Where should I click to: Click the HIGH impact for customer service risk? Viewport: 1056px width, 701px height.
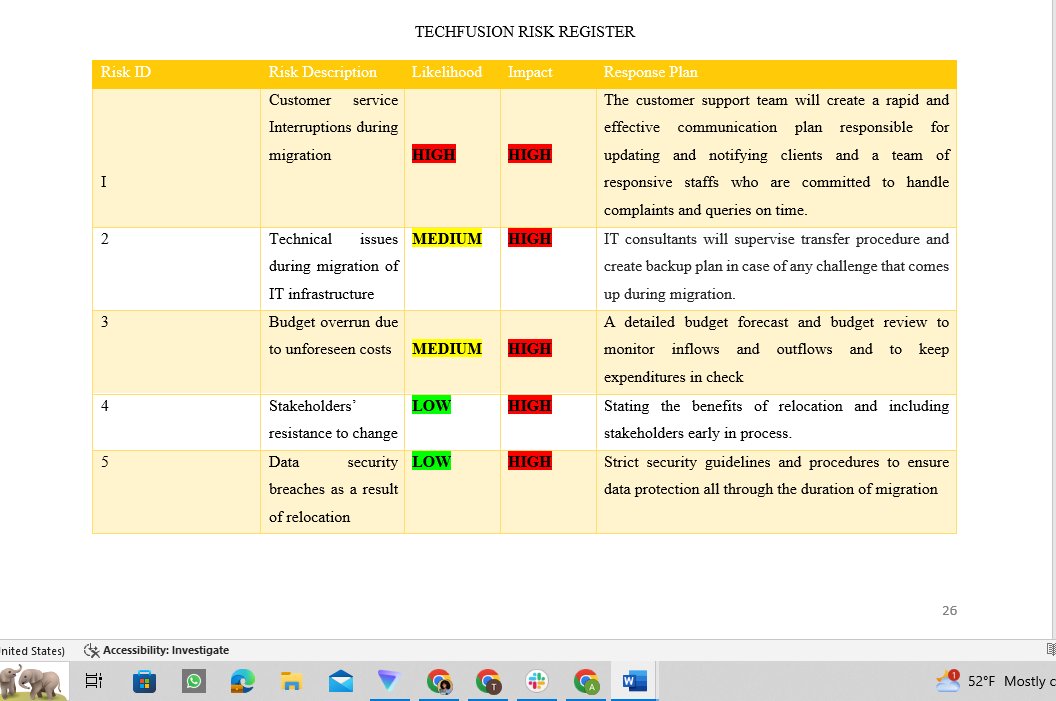(x=530, y=154)
